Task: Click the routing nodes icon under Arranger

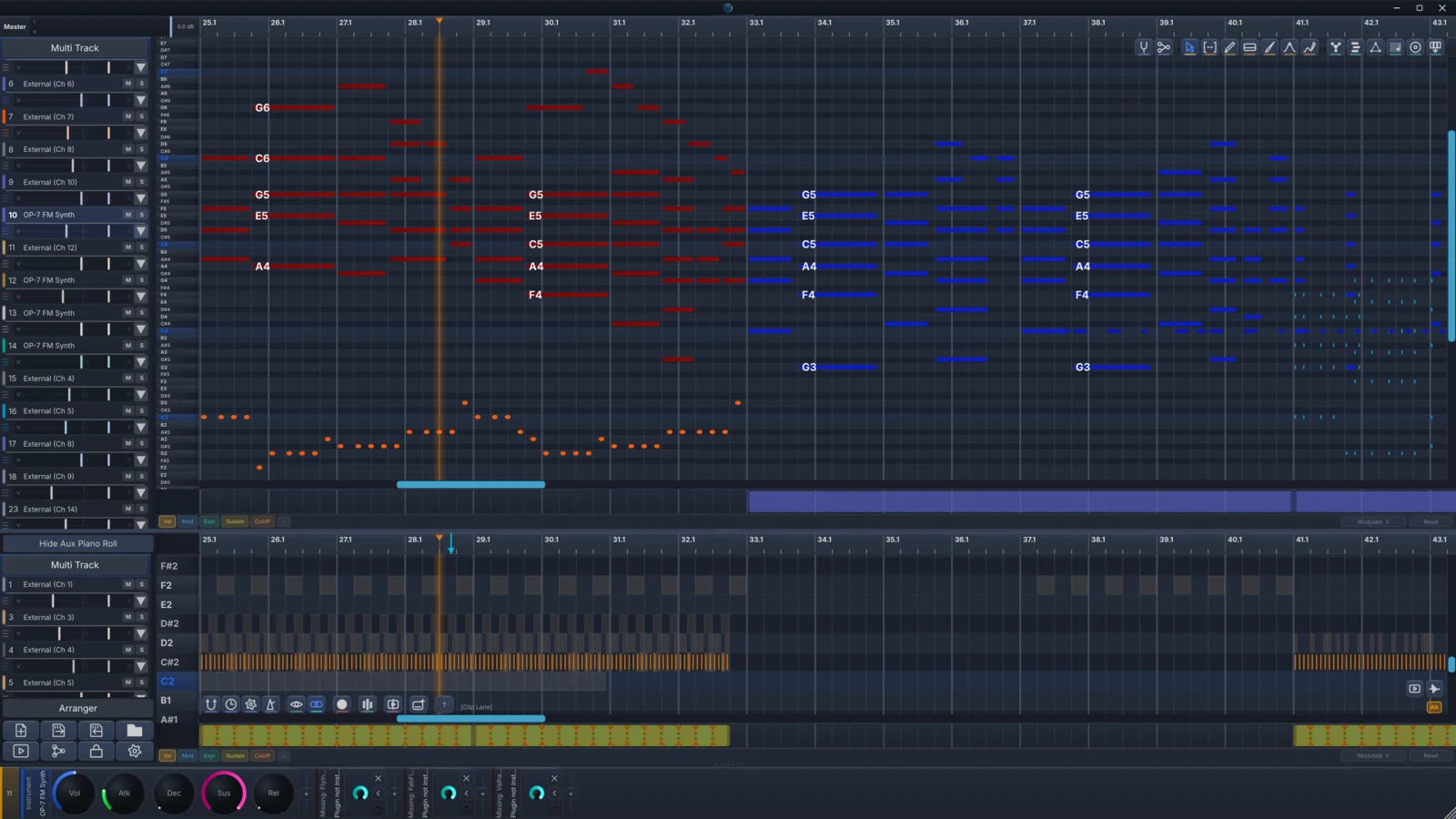Action: coord(58,751)
